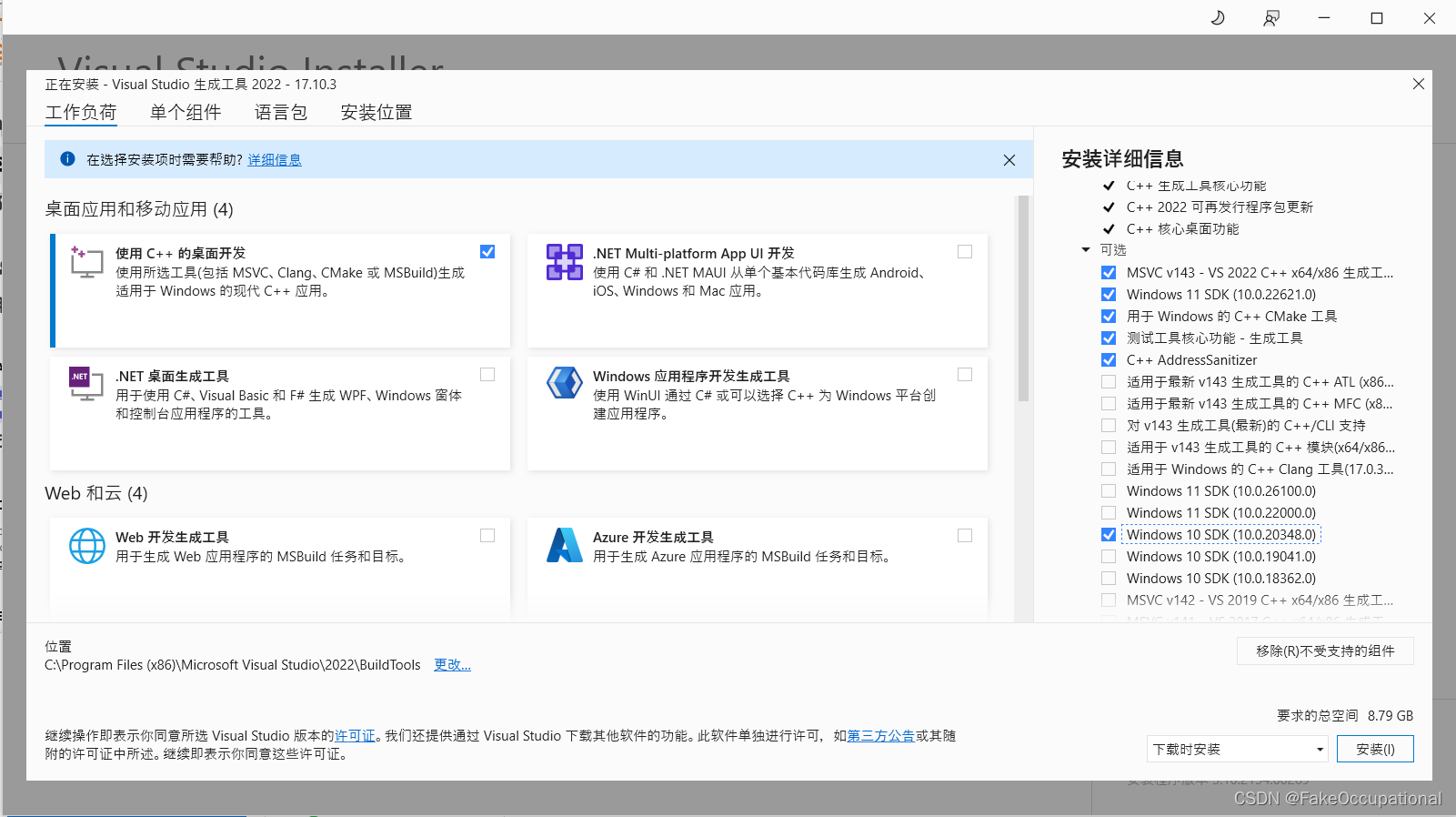The width and height of the screenshot is (1456, 817).
Task: Check C++ ATL for latest v143 tools
Action: click(x=1109, y=382)
